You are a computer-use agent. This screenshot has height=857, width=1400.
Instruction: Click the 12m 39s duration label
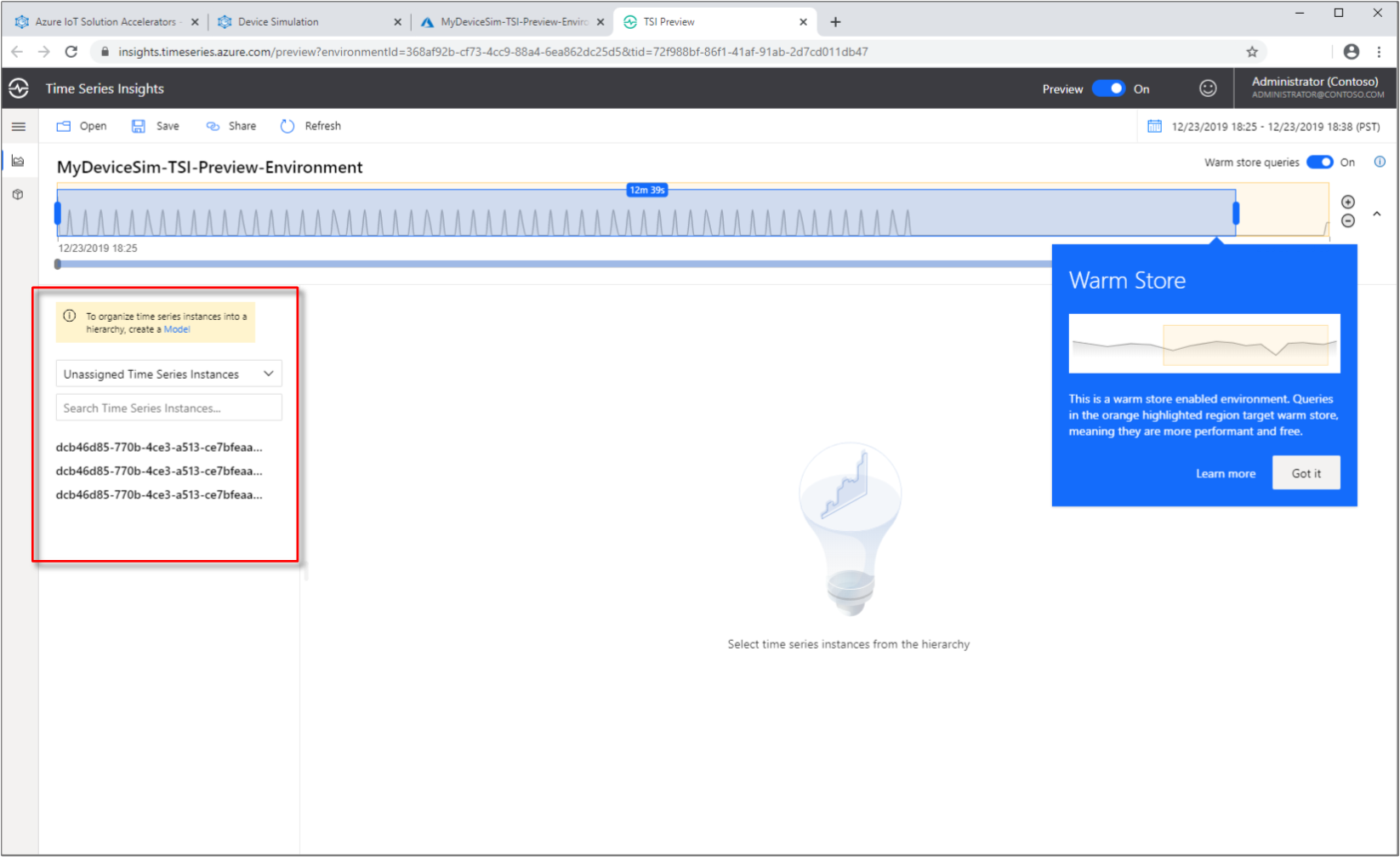(x=647, y=190)
